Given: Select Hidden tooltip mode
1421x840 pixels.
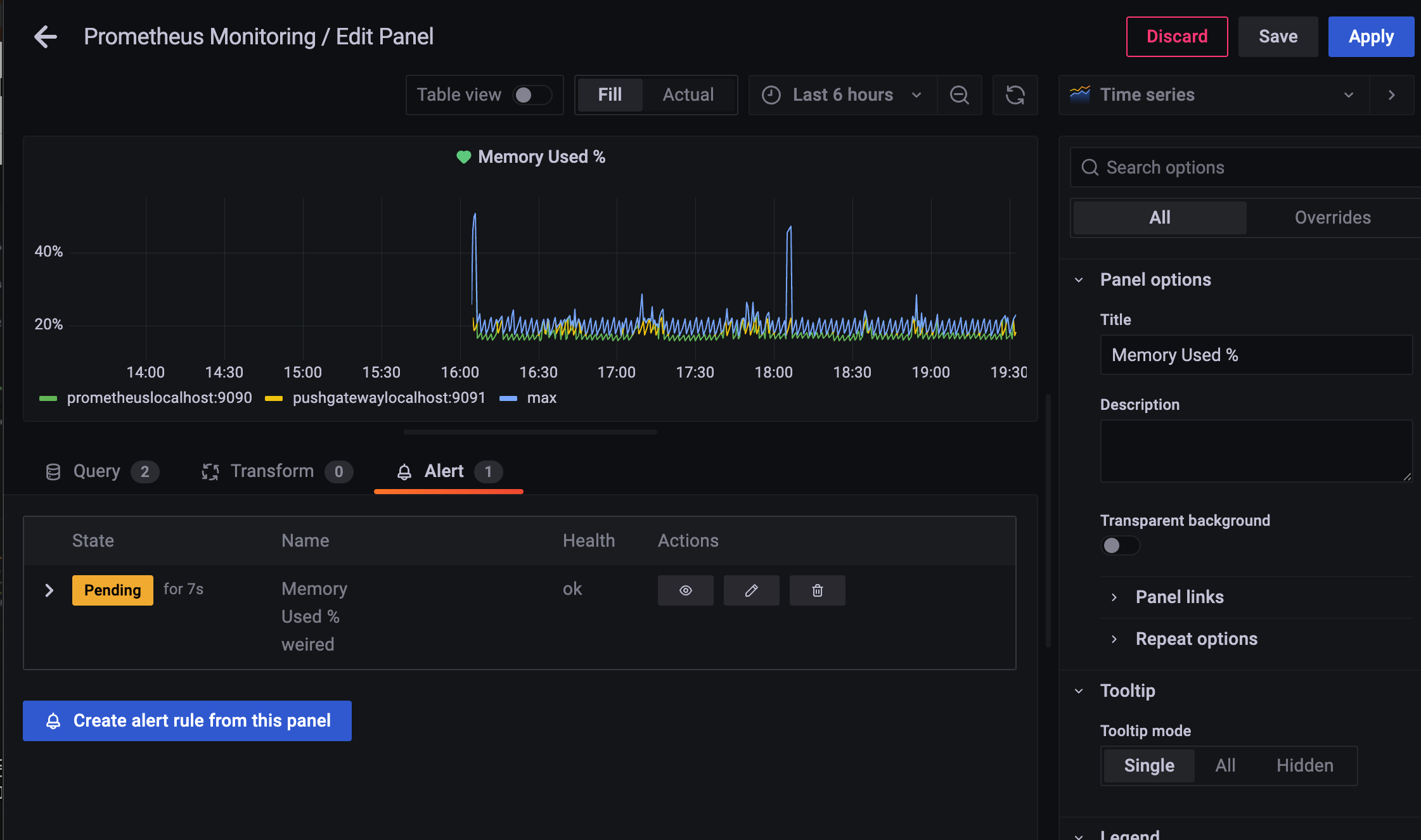Looking at the screenshot, I should click(x=1304, y=765).
